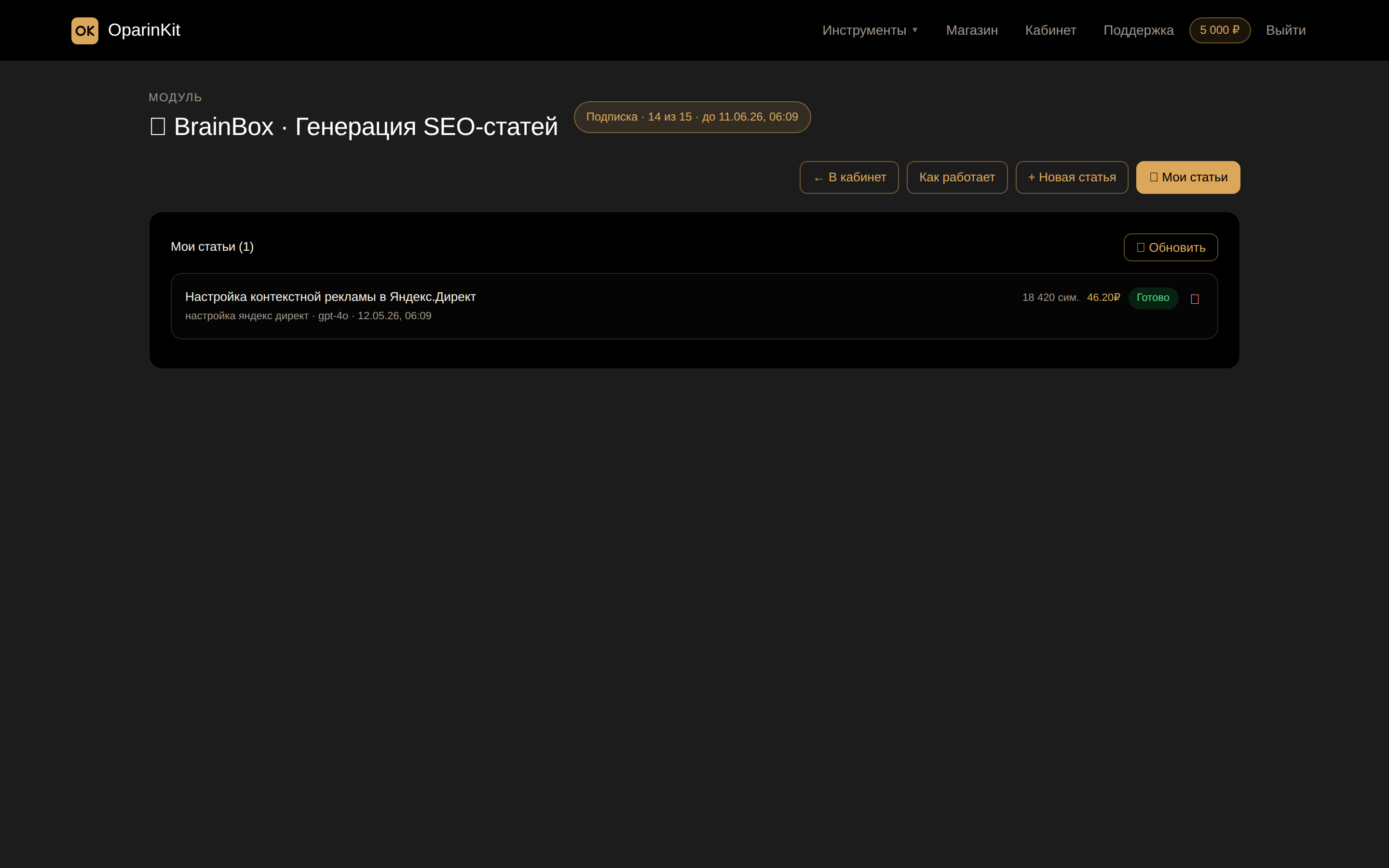Image resolution: width=1389 pixels, height=868 pixels.
Task: Open the Магазин menu item
Action: coord(972,30)
